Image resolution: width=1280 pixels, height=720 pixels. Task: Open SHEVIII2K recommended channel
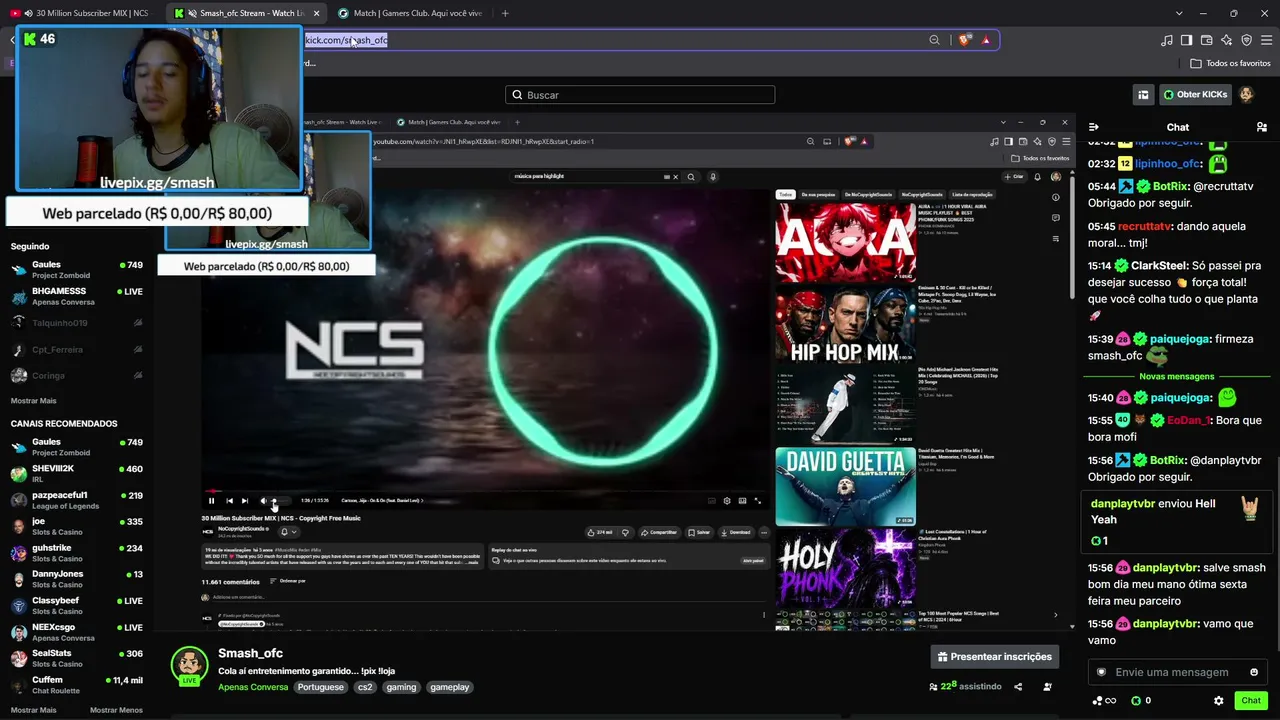click(x=77, y=473)
